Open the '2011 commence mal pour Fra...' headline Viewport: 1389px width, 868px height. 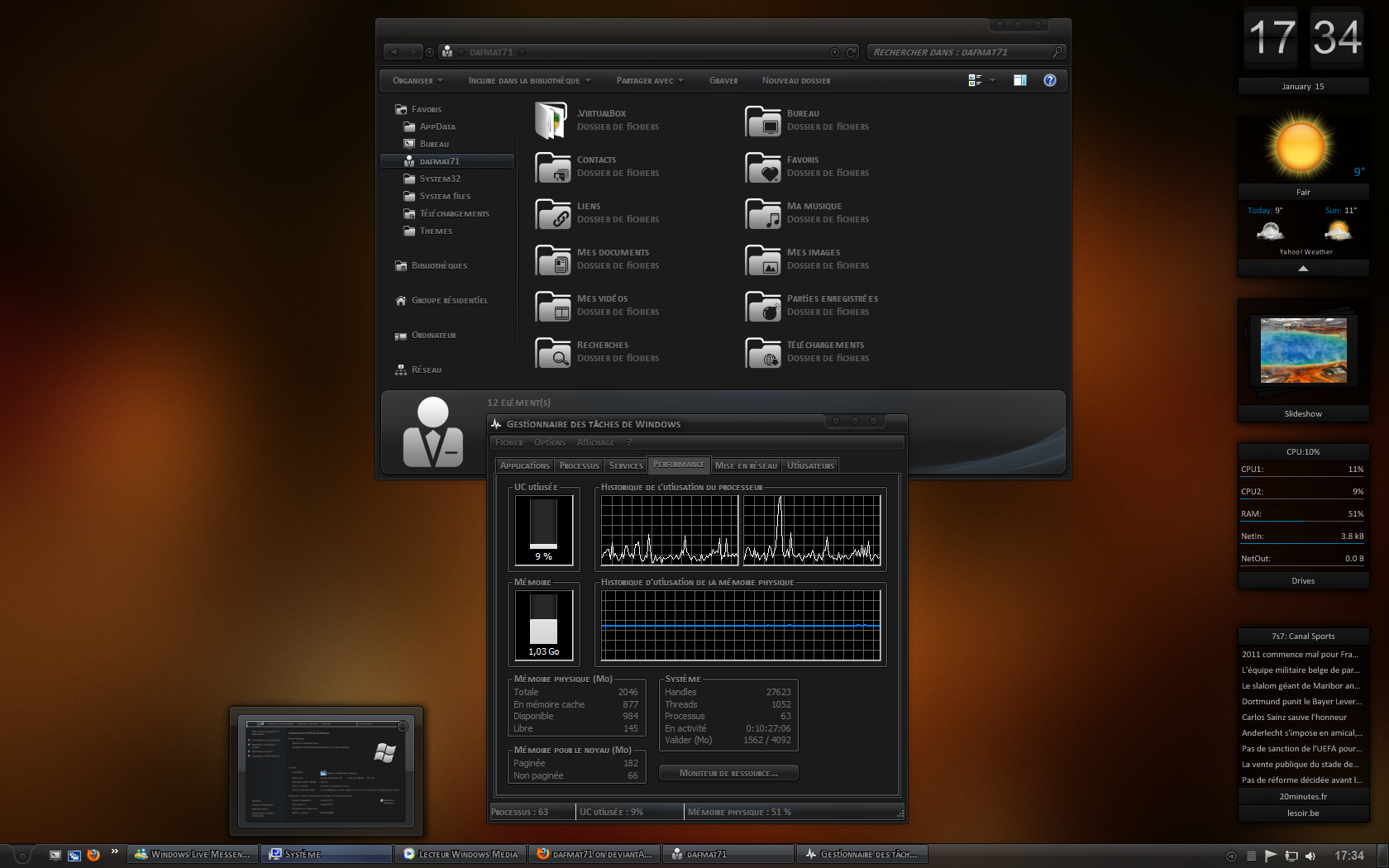click(x=1300, y=654)
